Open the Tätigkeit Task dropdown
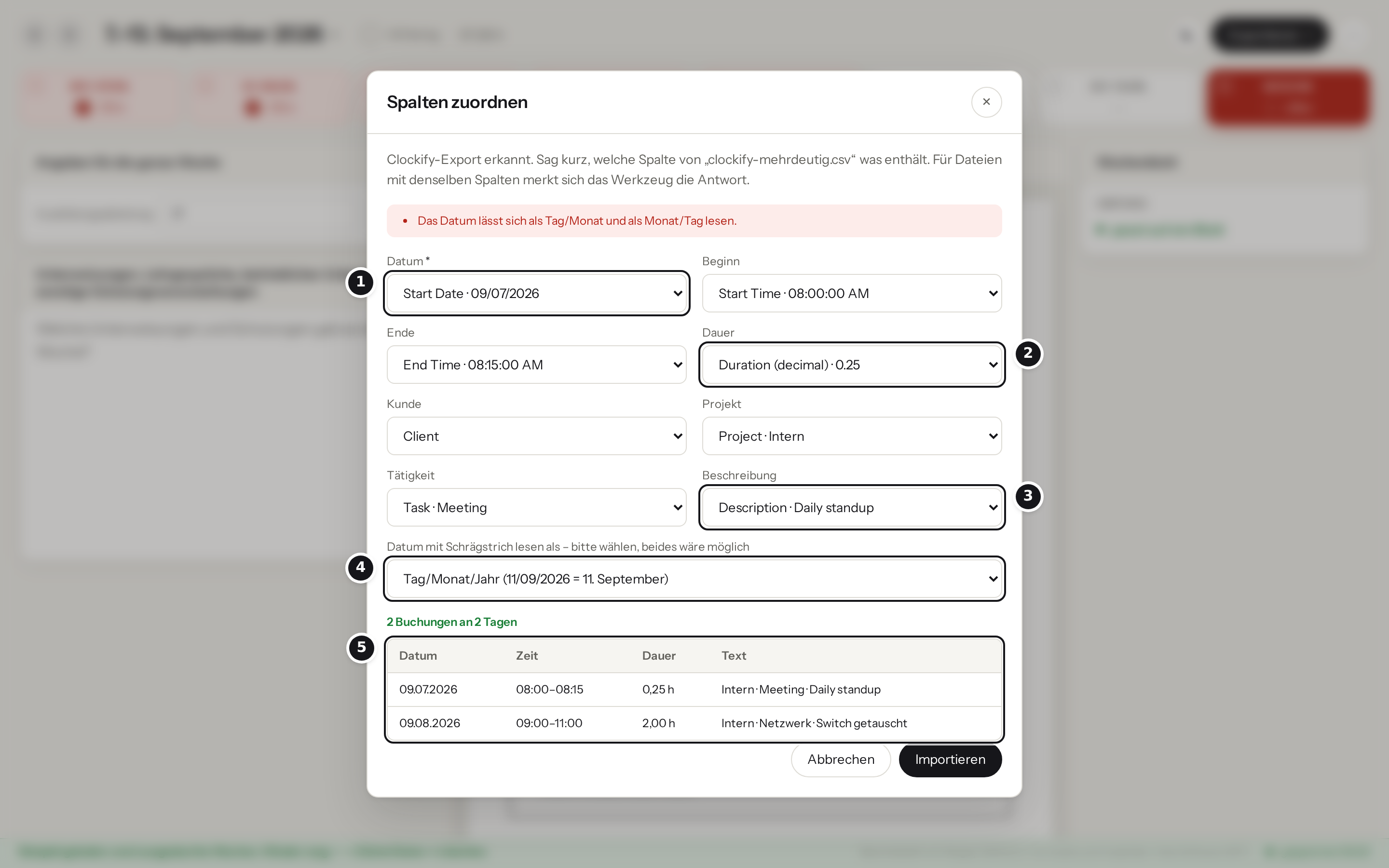1389x868 pixels. click(x=536, y=507)
